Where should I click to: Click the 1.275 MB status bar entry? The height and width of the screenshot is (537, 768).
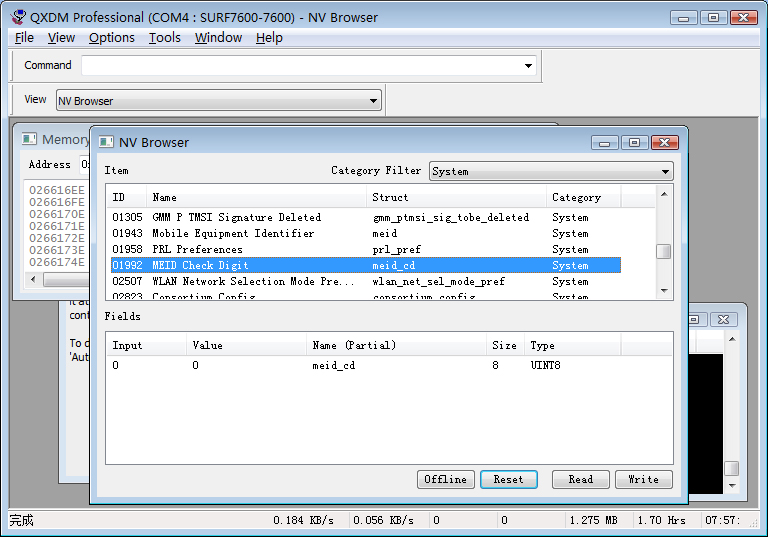point(593,520)
